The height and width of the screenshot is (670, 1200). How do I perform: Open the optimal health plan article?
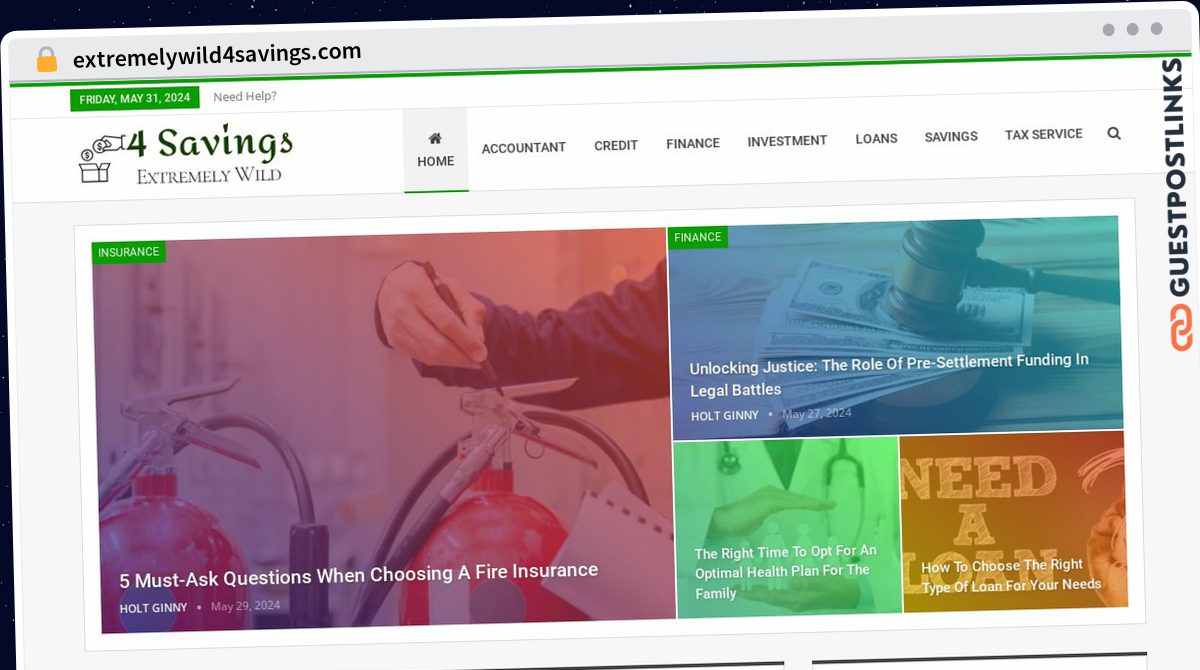(786, 572)
